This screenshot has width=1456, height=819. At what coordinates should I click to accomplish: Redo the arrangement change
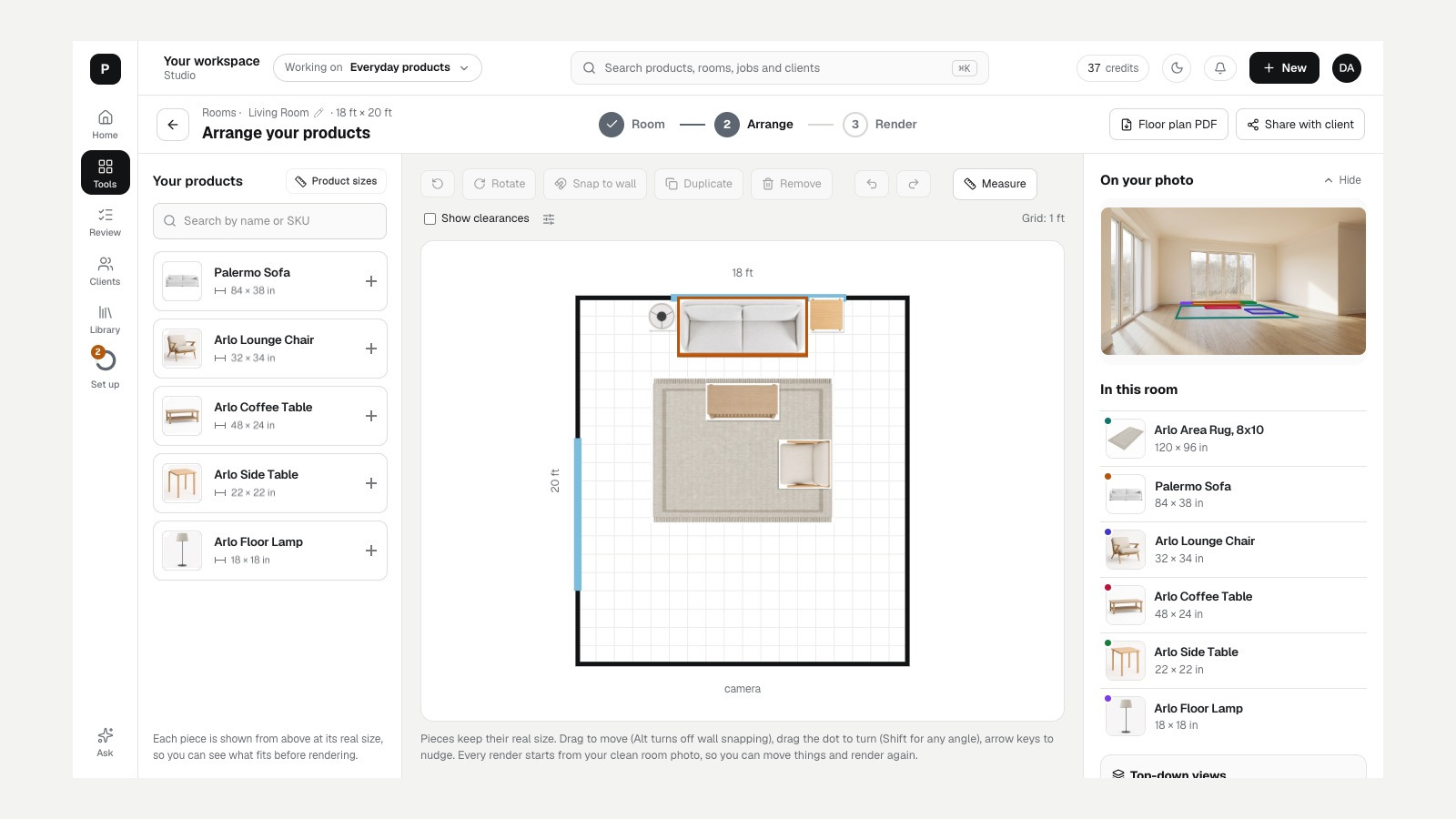(914, 184)
